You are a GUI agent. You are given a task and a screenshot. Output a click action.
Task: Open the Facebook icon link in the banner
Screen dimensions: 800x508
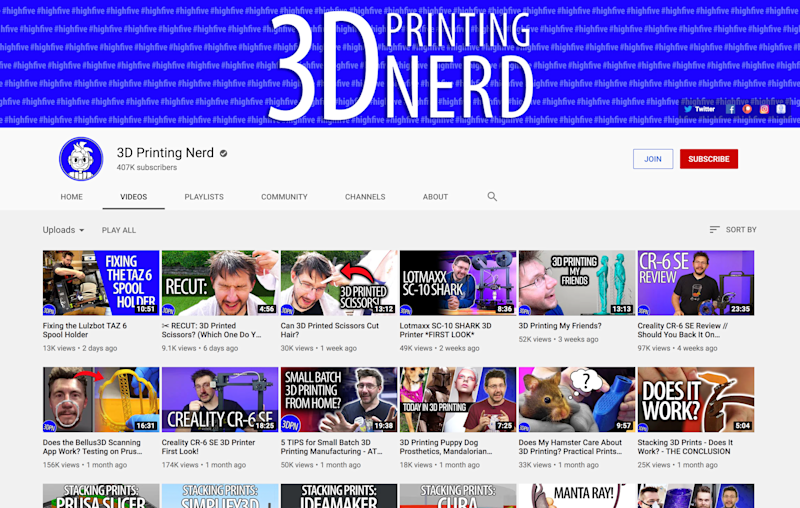(x=731, y=109)
